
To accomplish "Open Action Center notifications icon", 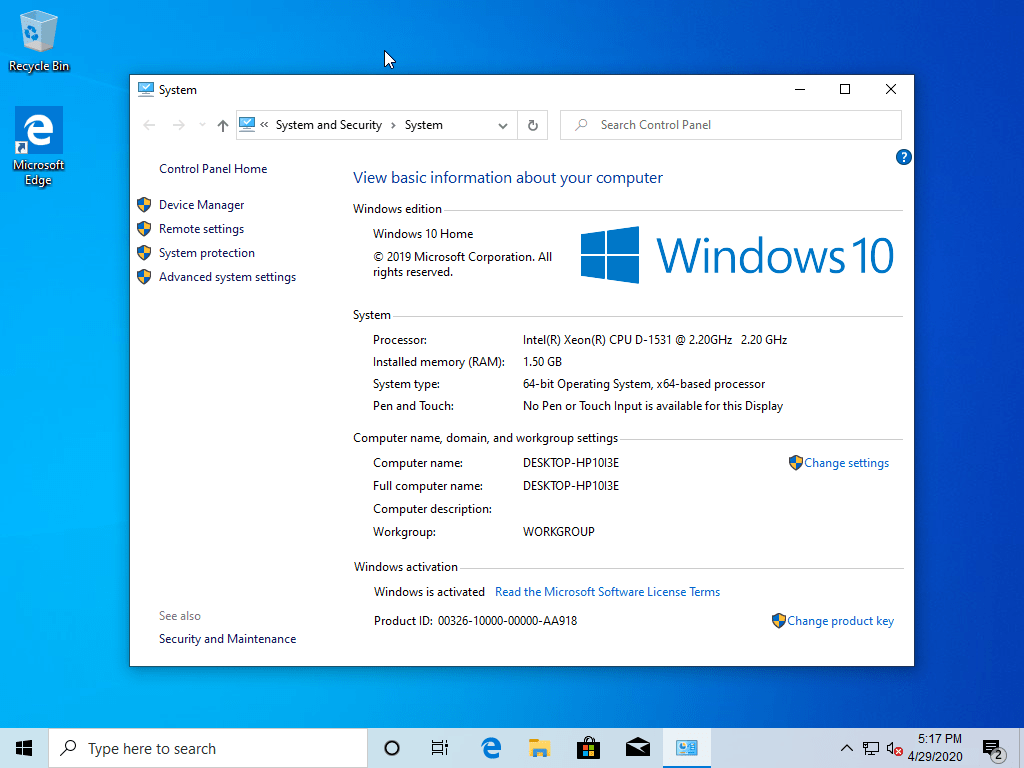I will [x=993, y=749].
